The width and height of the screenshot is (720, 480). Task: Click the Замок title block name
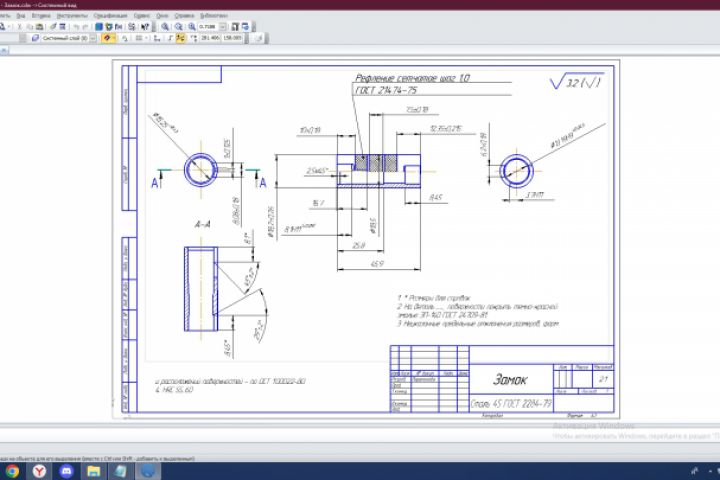point(510,379)
